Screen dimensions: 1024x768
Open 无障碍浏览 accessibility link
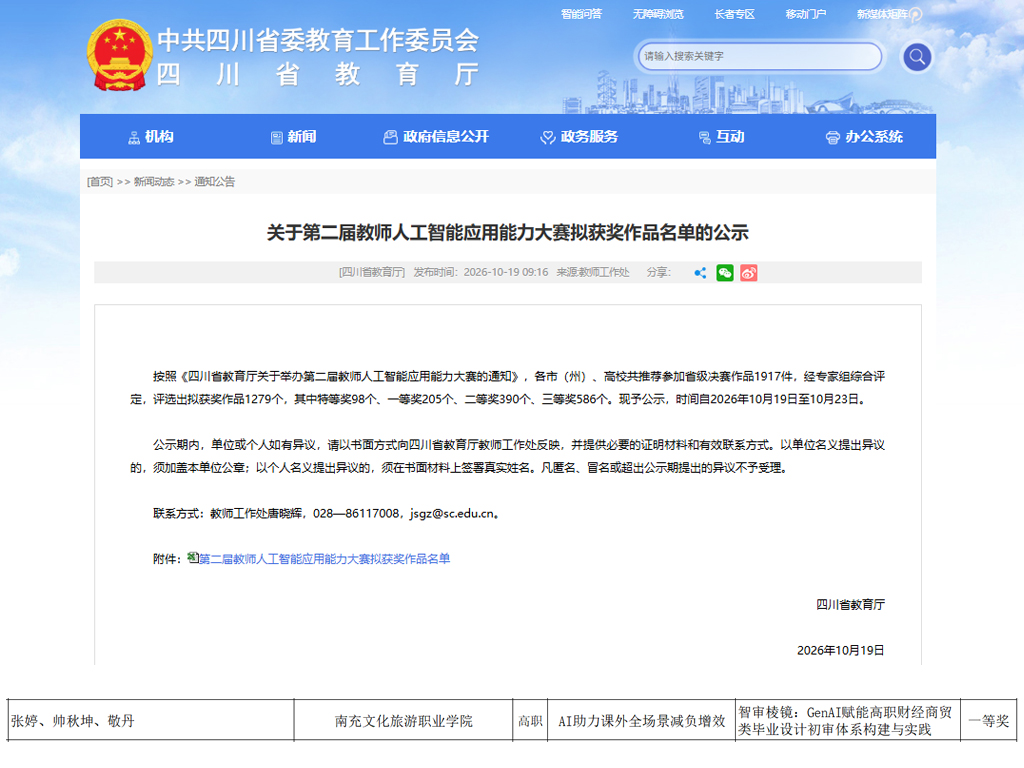(x=658, y=14)
